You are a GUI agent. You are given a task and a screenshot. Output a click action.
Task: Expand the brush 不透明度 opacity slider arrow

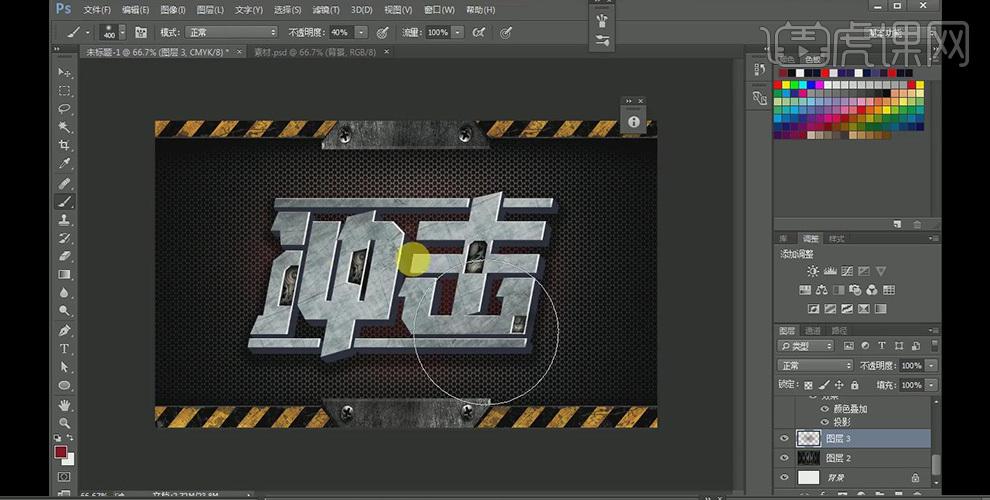pyautogui.click(x=361, y=33)
